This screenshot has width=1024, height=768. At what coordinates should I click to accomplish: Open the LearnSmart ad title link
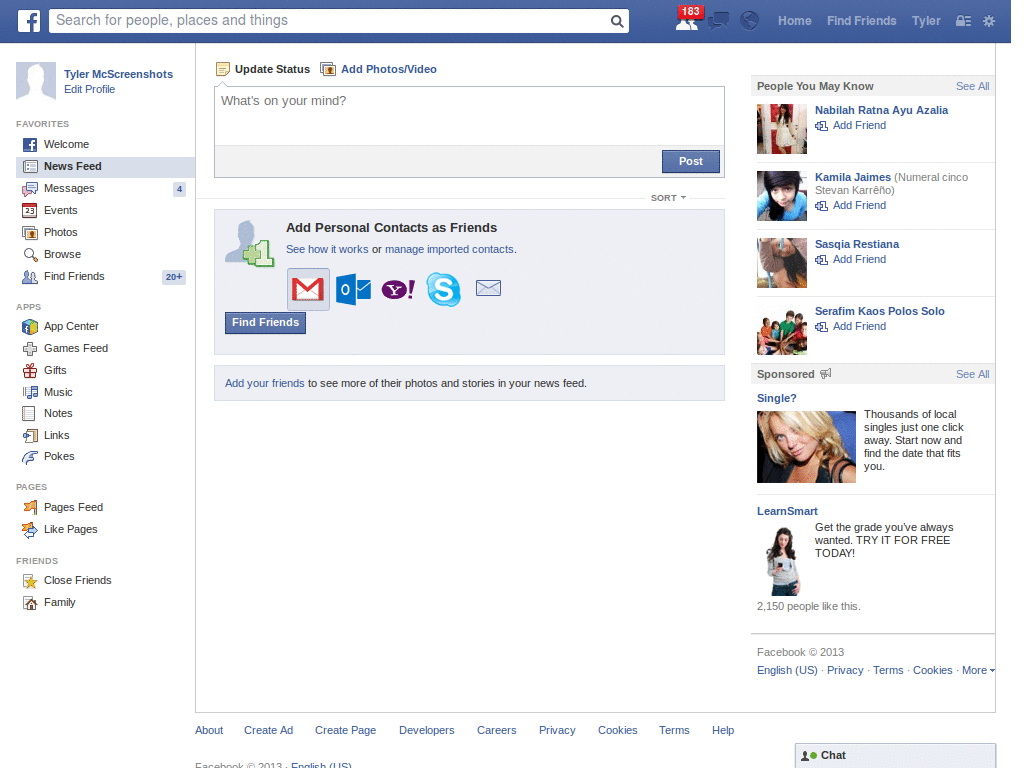(x=787, y=511)
